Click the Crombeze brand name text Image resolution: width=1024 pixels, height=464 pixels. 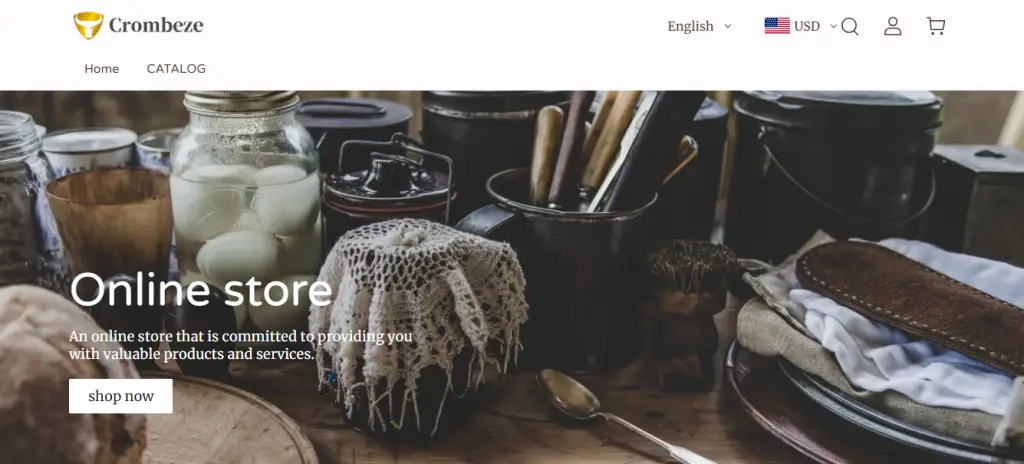[x=156, y=25]
